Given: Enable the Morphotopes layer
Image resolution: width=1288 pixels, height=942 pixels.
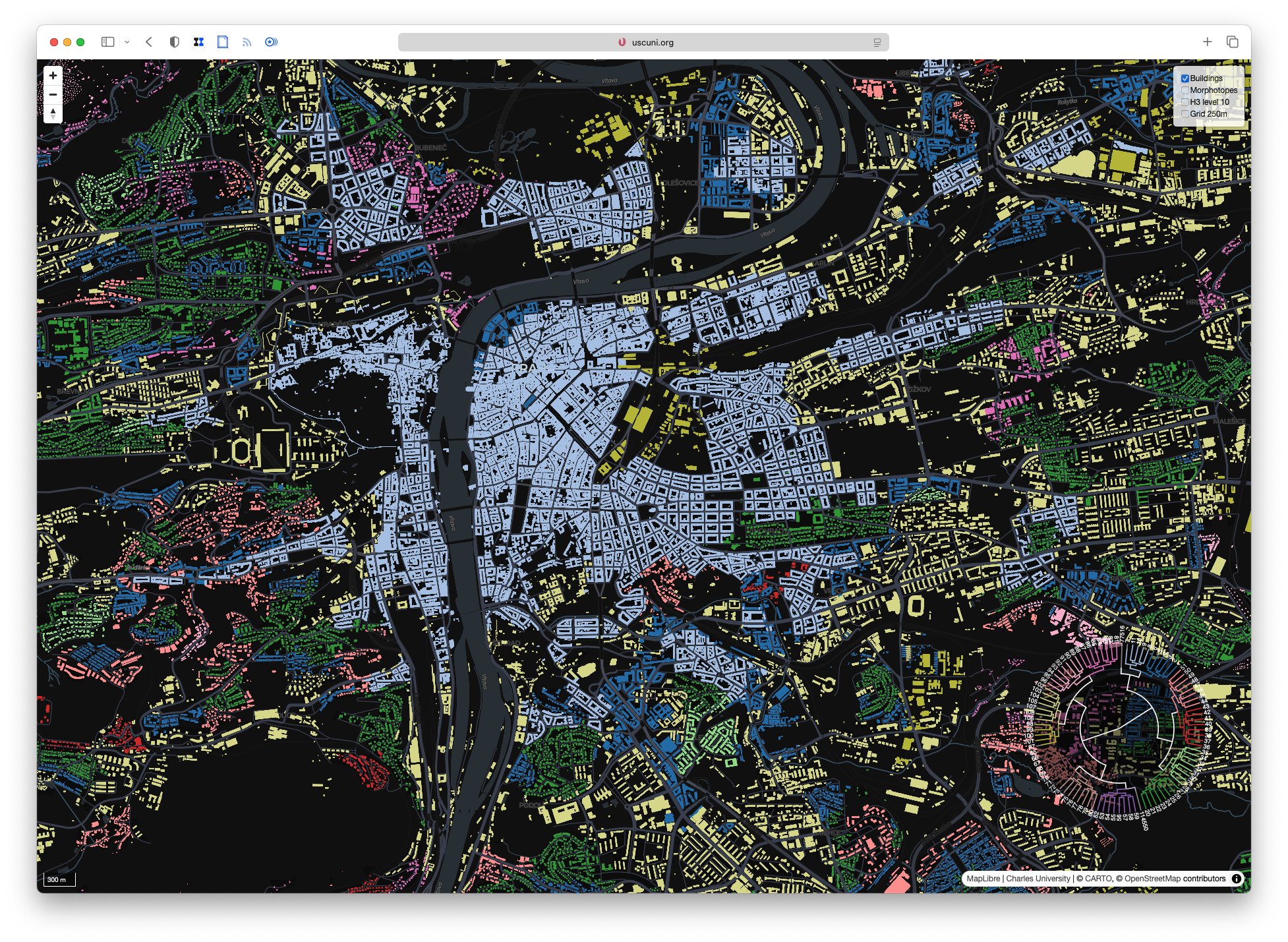Looking at the screenshot, I should point(1185,90).
